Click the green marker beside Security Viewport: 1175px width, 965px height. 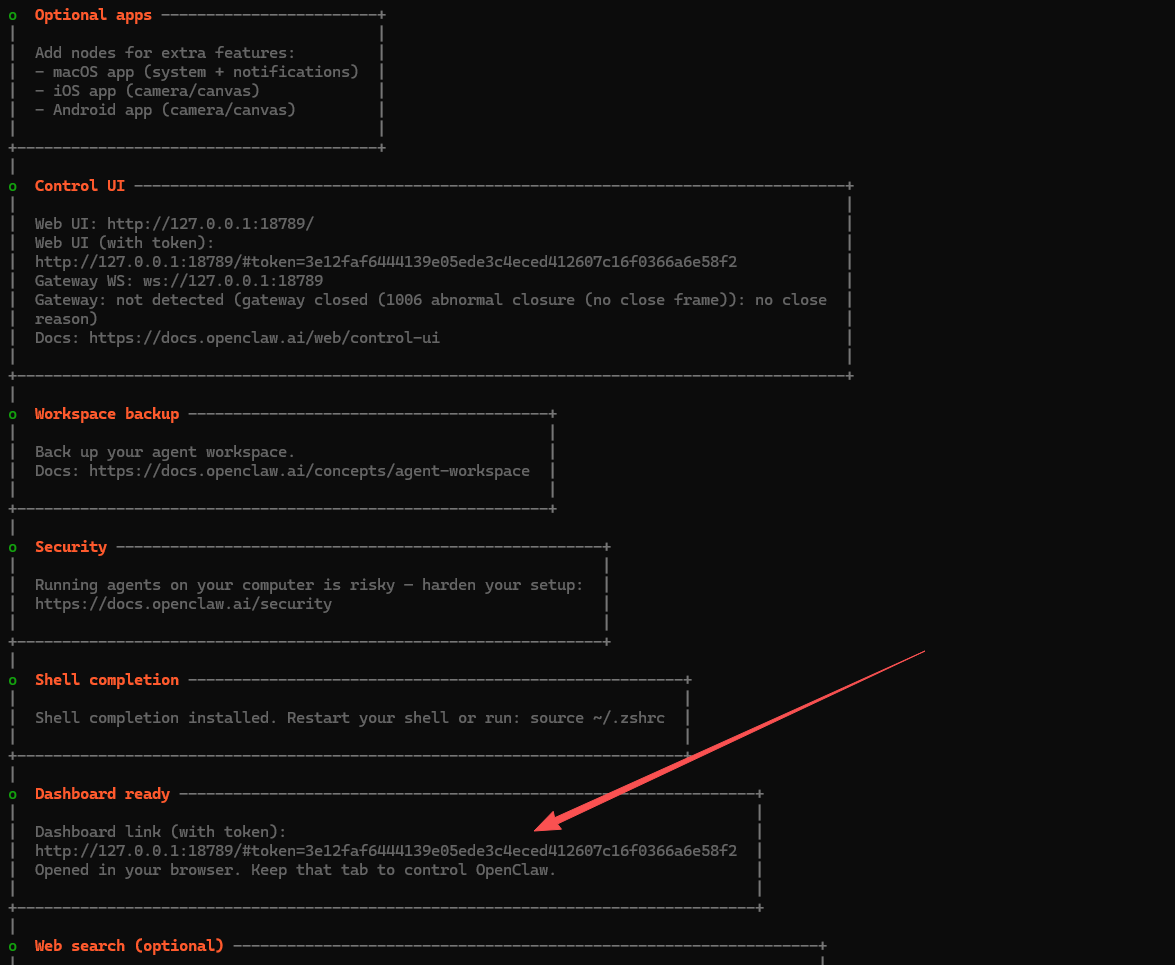[11, 548]
